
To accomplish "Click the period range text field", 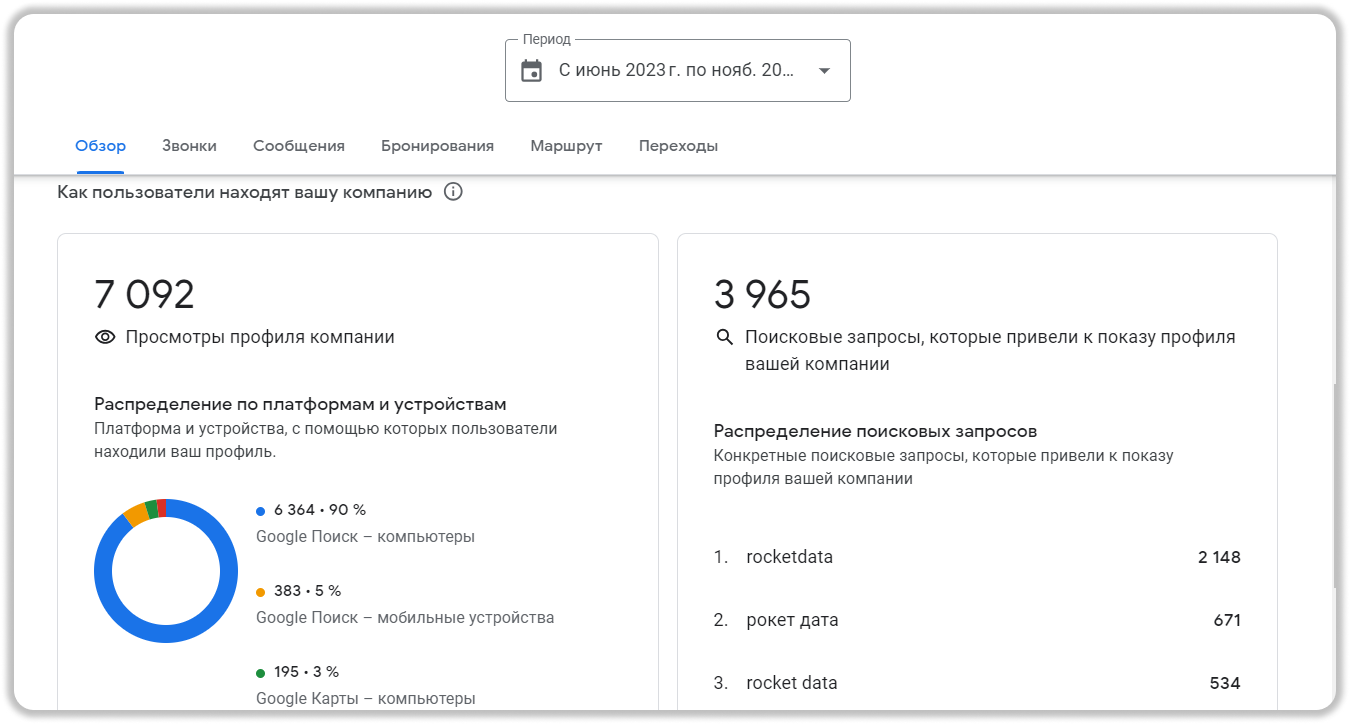I will [x=677, y=70].
